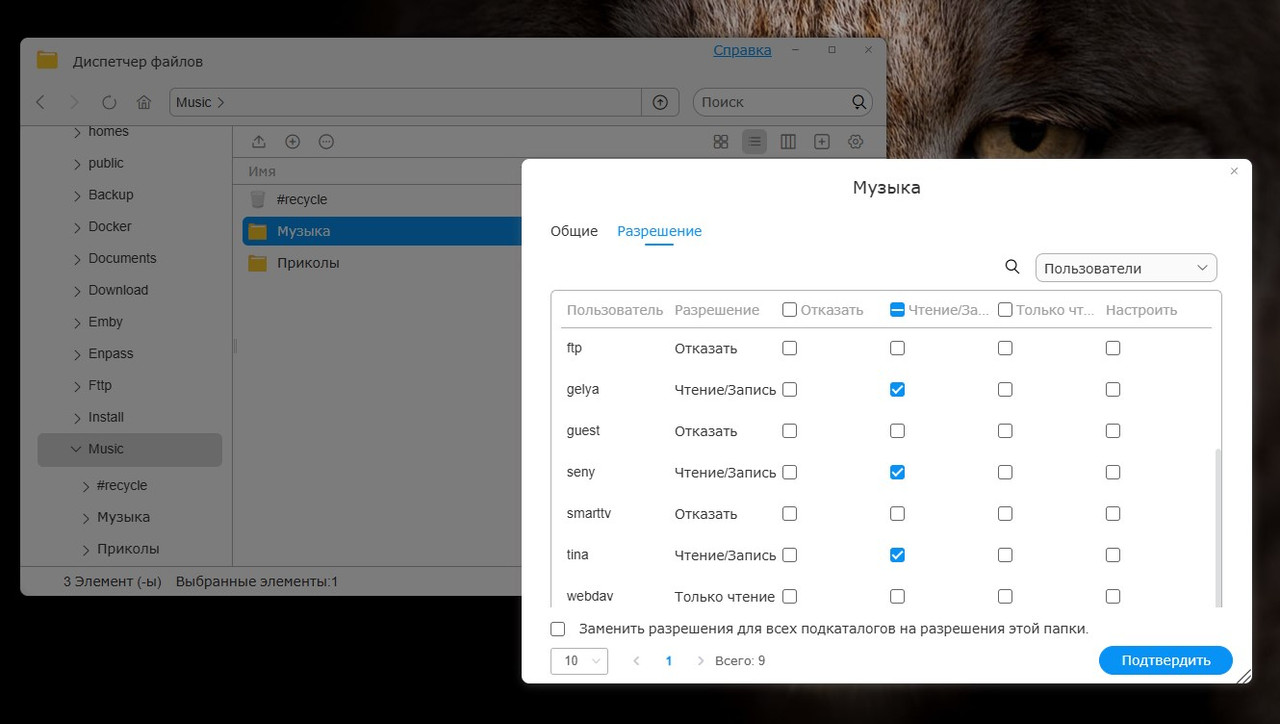Click the Приколы folder icon in file list

click(258, 263)
